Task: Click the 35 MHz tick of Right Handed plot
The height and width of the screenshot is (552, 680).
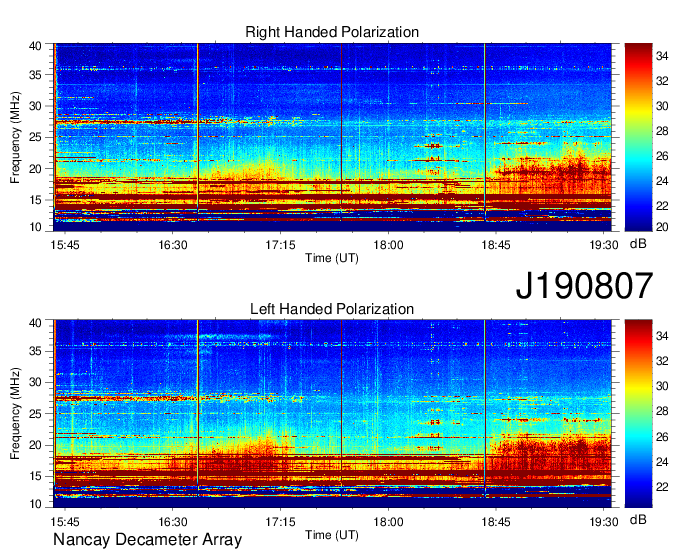Action: pos(35,75)
